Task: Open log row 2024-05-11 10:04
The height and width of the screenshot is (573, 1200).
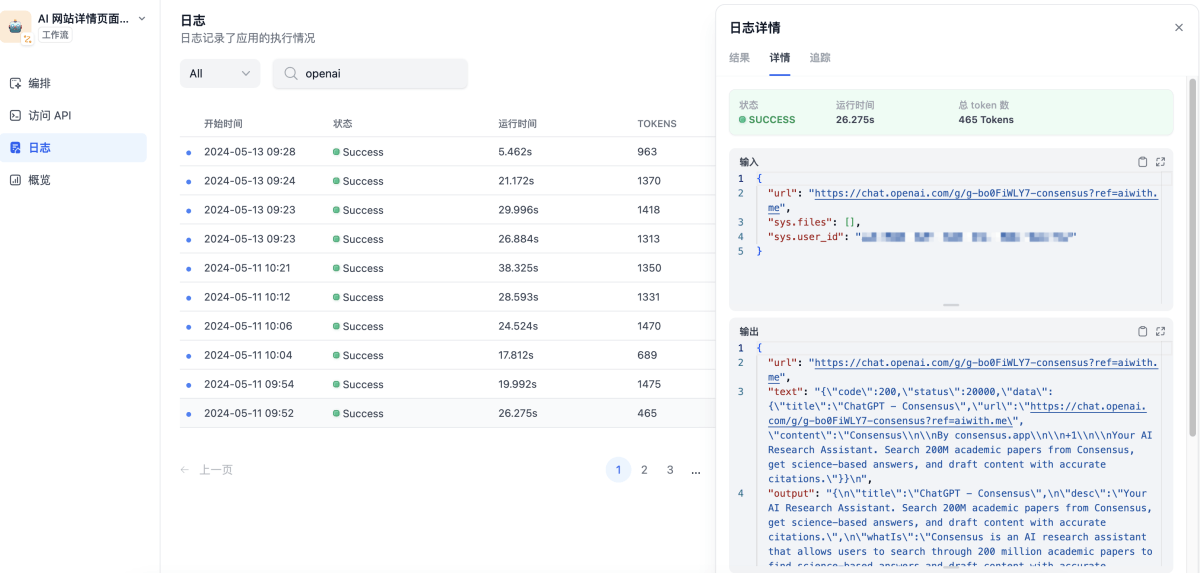Action: tap(448, 355)
